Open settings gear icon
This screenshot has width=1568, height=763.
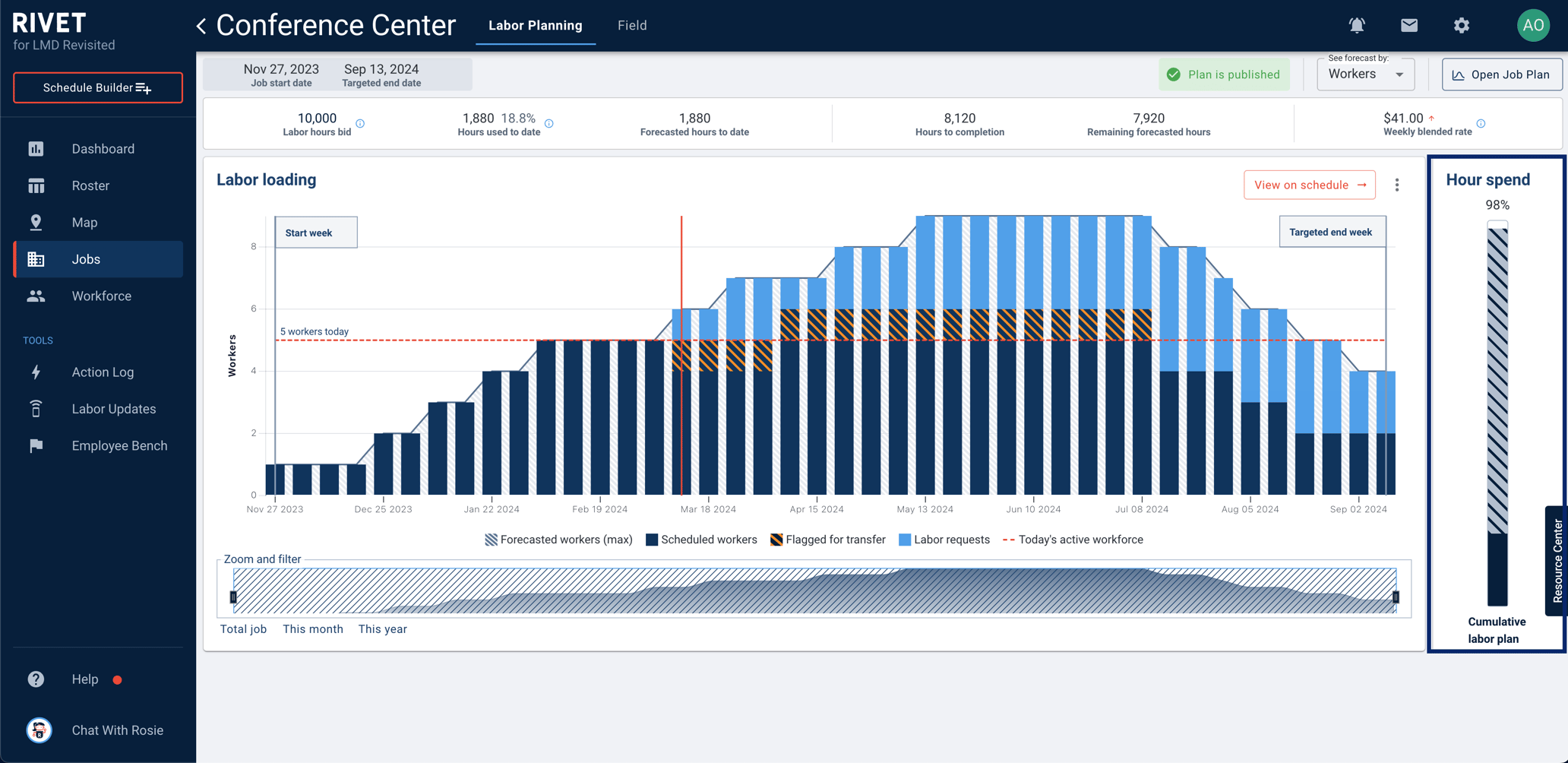coord(1462,25)
